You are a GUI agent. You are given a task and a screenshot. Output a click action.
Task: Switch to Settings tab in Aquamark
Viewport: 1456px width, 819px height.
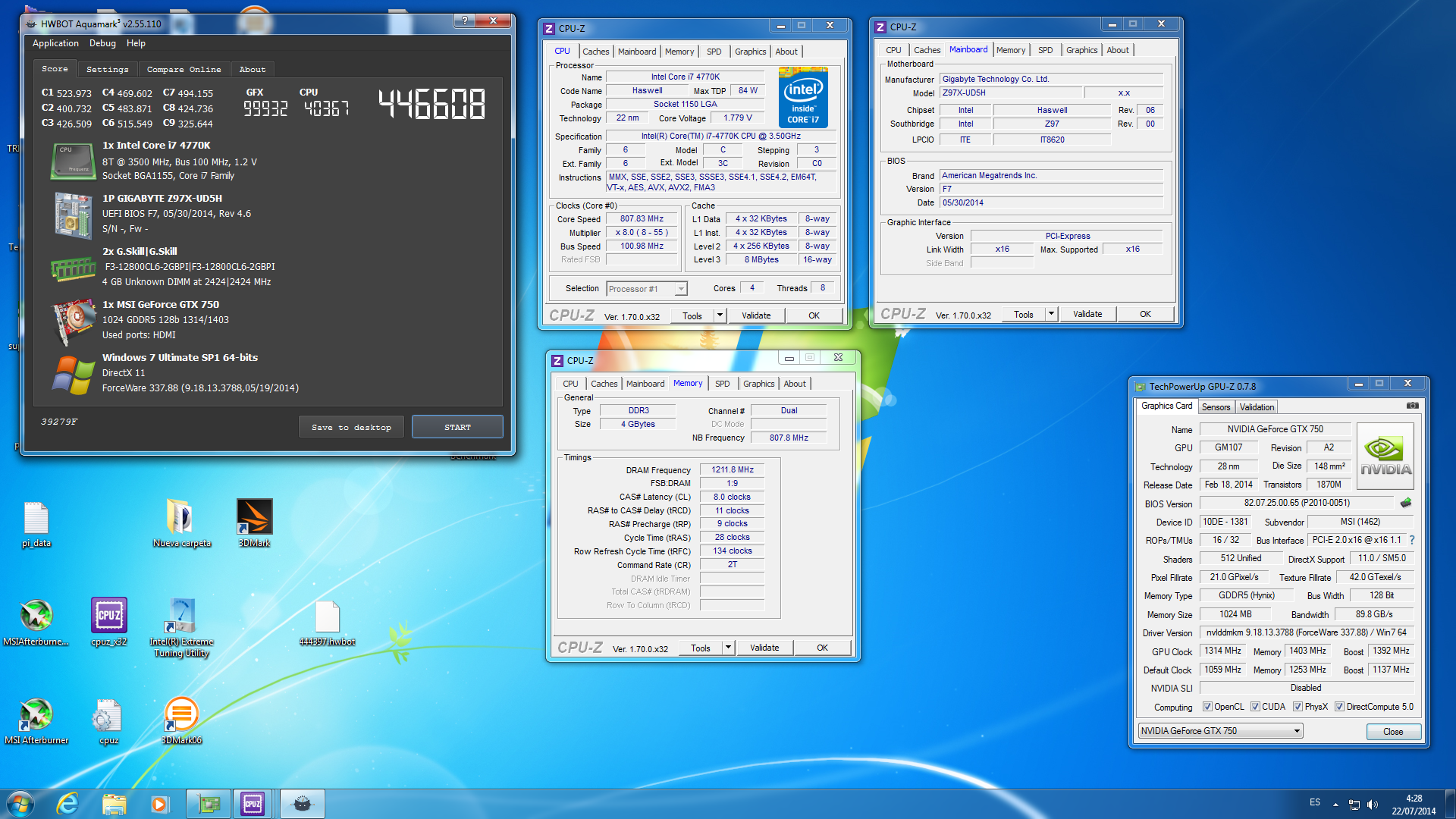click(107, 69)
